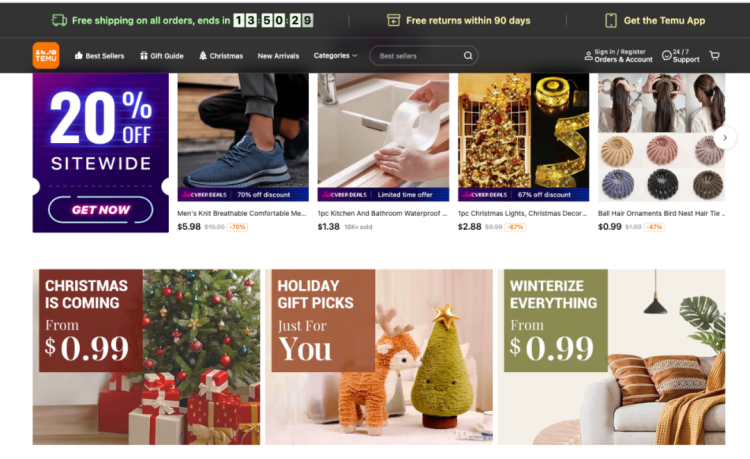Click the search magnifier icon
Viewport: 750px width, 459px height.
[468, 55]
